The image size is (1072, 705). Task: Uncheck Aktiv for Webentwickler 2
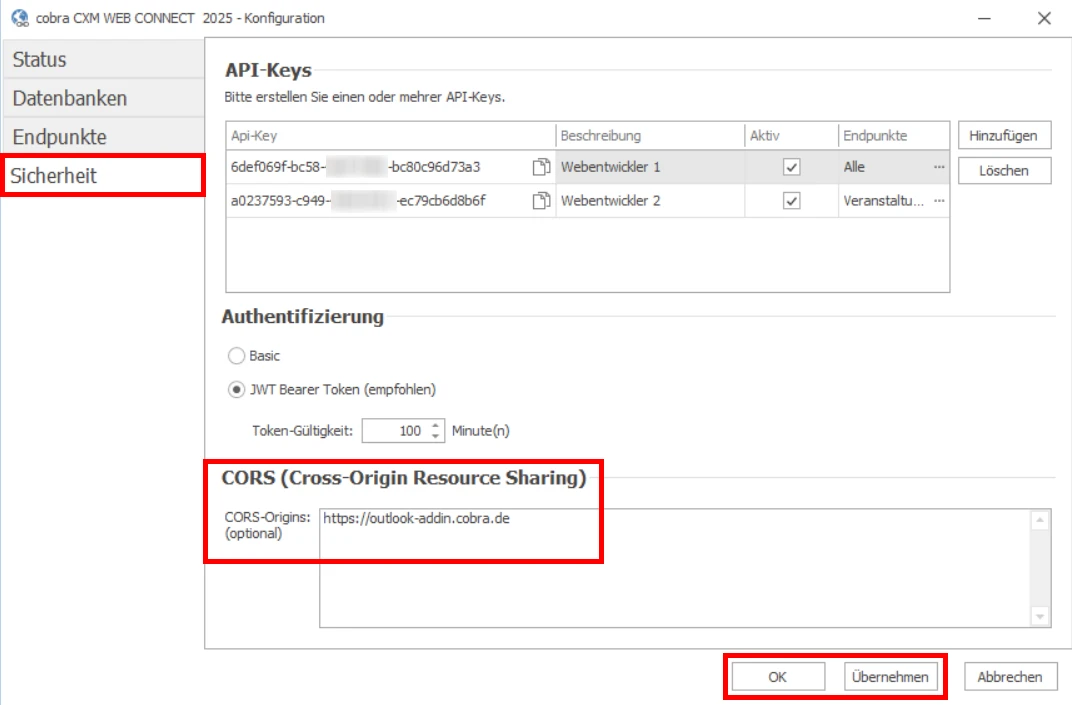791,200
